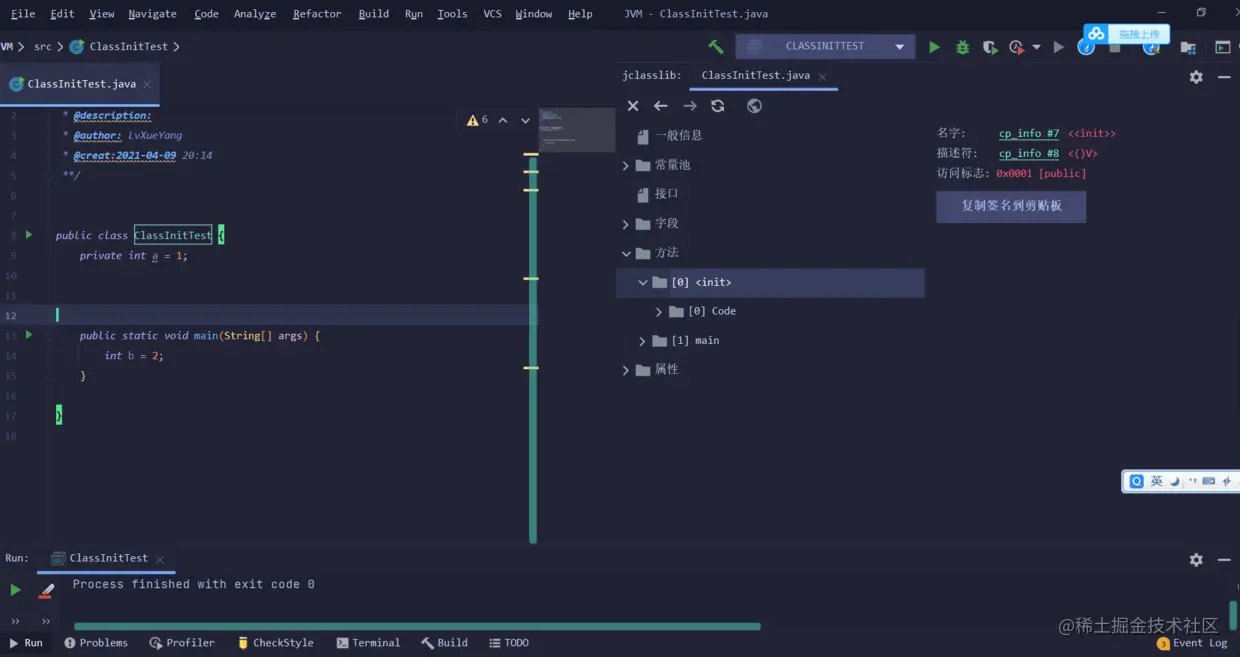Select the ClassInitTest.java editor tab
The image size is (1240, 657).
click(81, 84)
